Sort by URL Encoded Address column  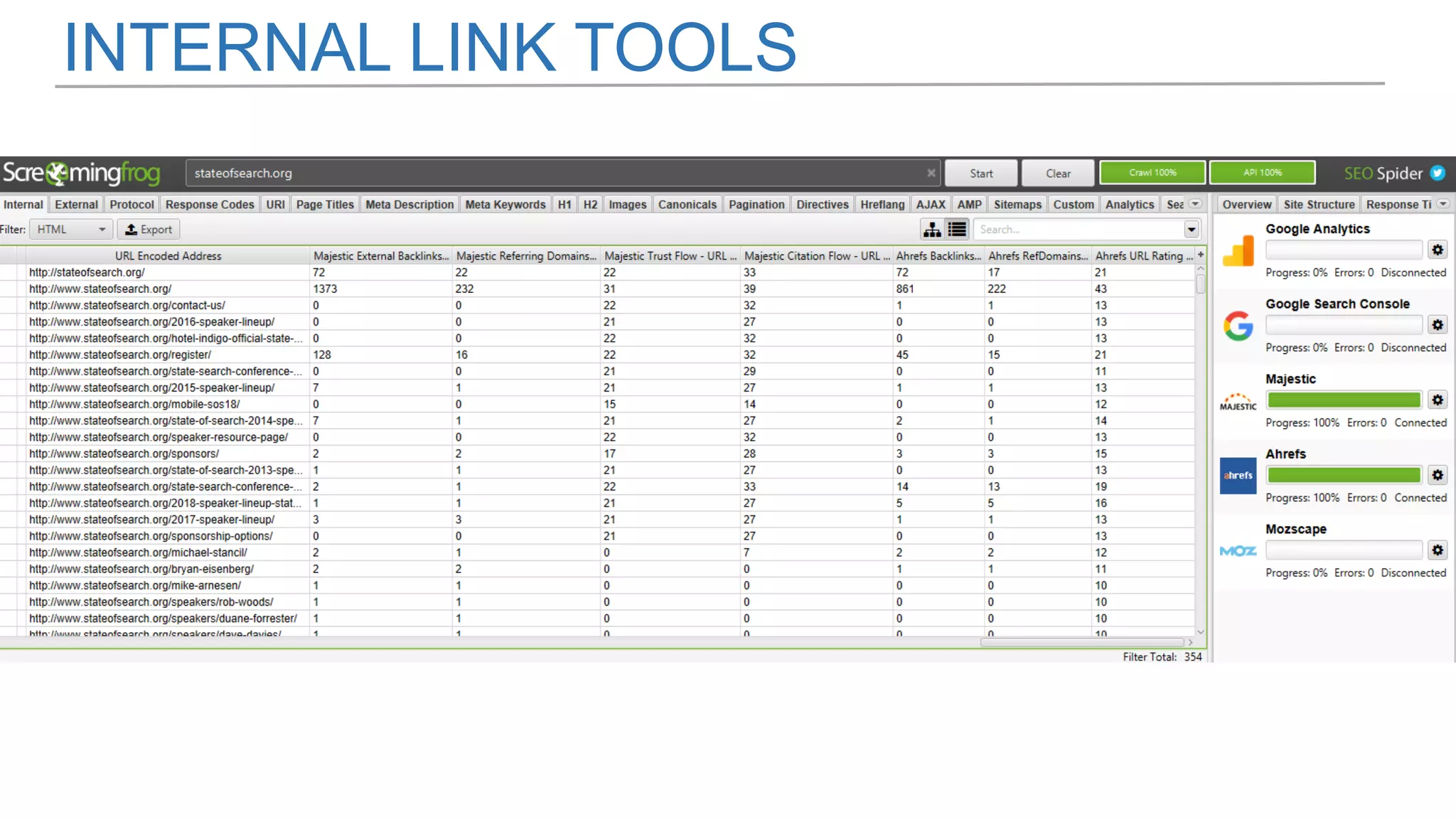(x=168, y=256)
